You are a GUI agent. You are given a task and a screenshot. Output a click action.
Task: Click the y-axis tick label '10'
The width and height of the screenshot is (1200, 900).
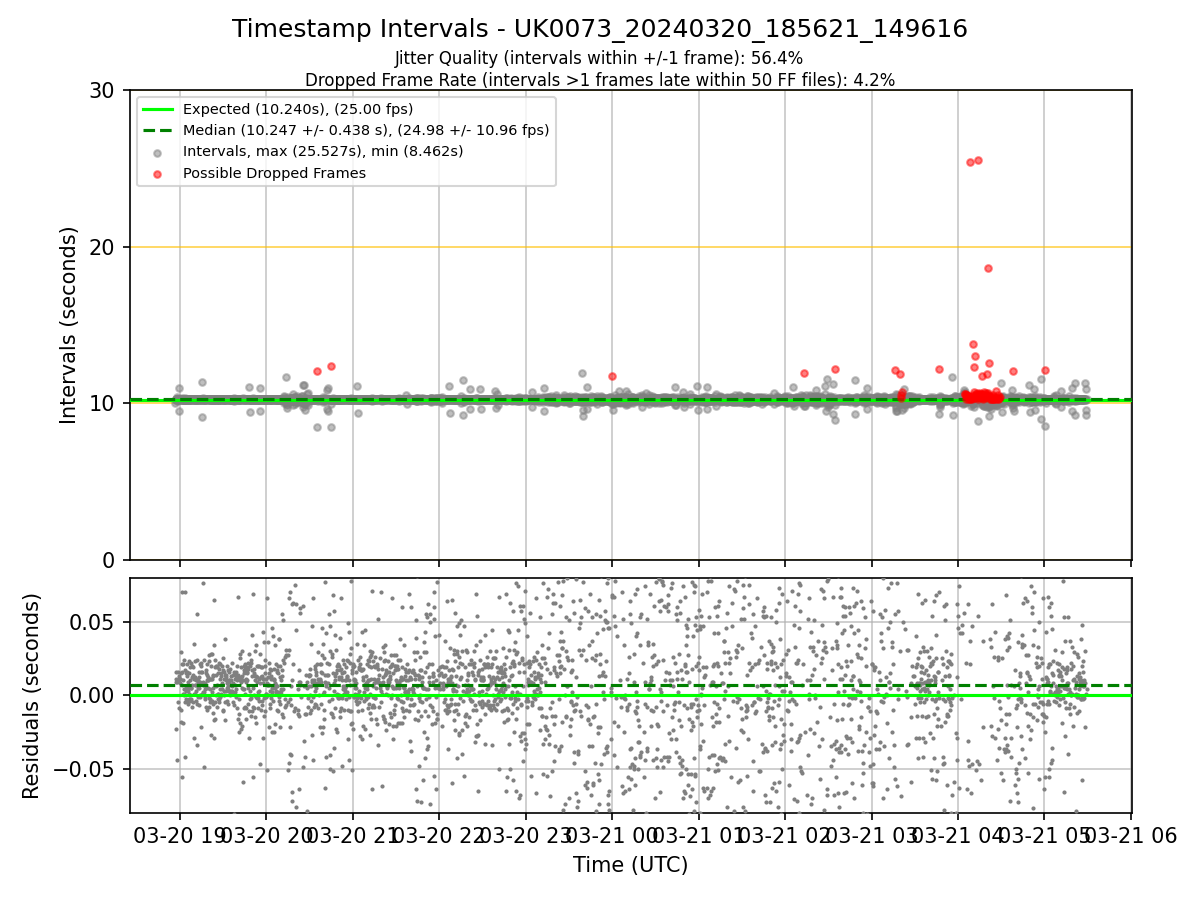pos(101,403)
